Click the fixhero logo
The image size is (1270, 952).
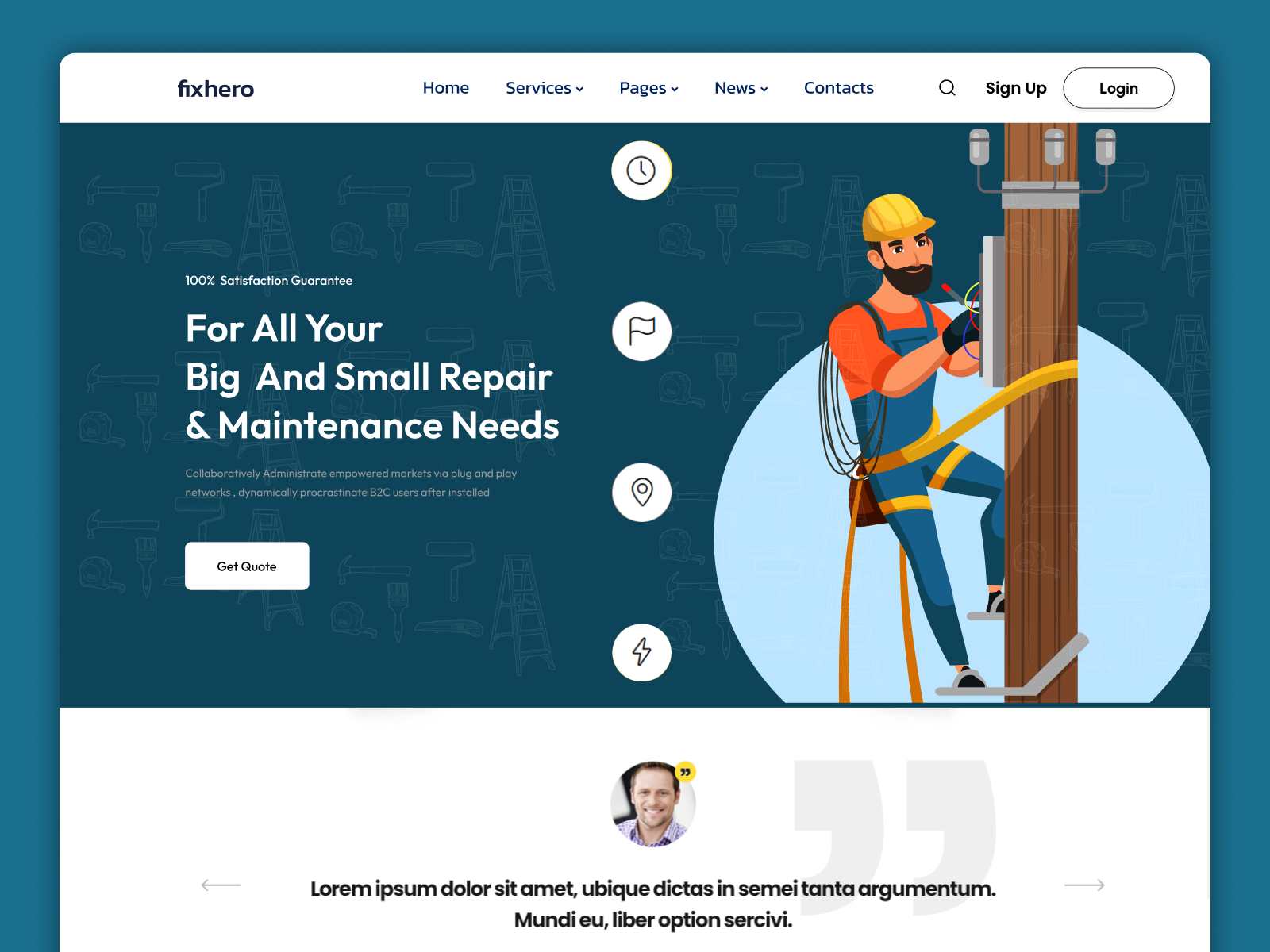click(215, 89)
